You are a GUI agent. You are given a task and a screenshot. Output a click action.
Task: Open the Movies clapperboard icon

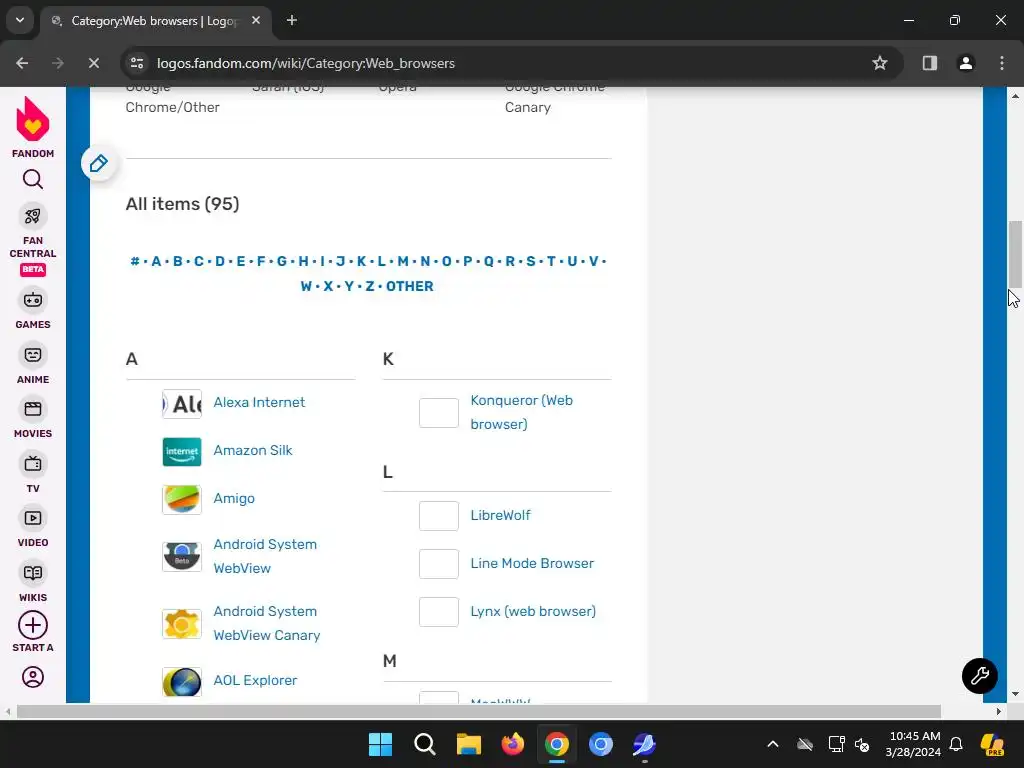click(x=33, y=409)
